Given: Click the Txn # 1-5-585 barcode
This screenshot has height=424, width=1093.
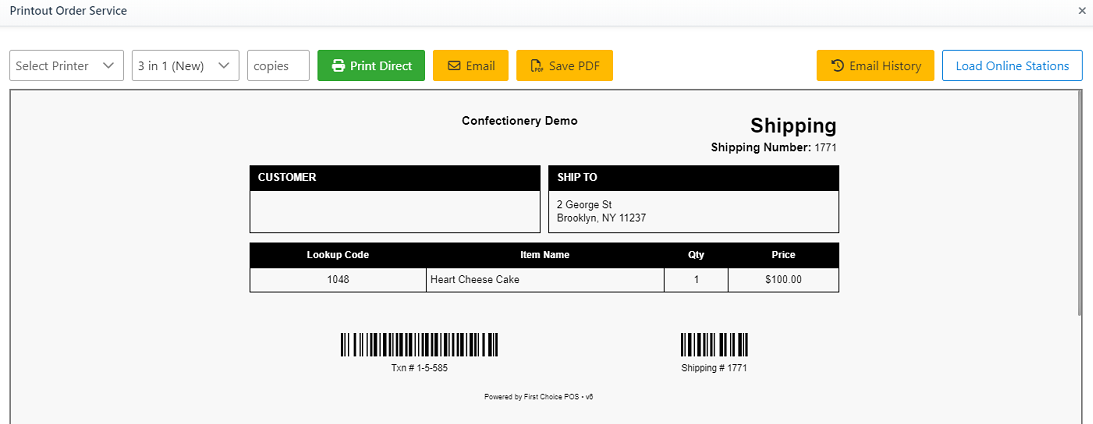Looking at the screenshot, I should [419, 345].
